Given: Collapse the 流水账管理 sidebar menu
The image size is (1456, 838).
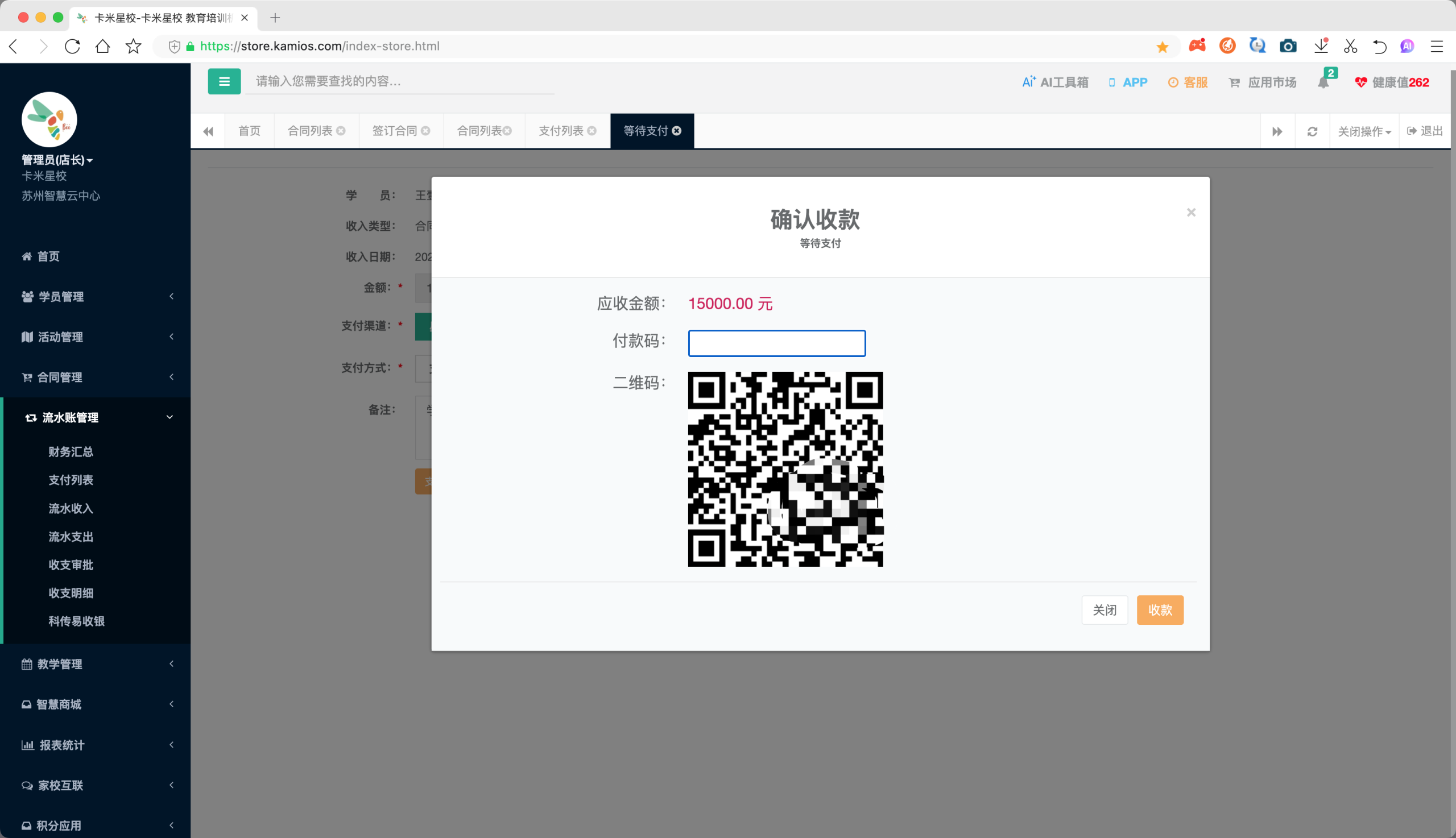Looking at the screenshot, I should [96, 417].
